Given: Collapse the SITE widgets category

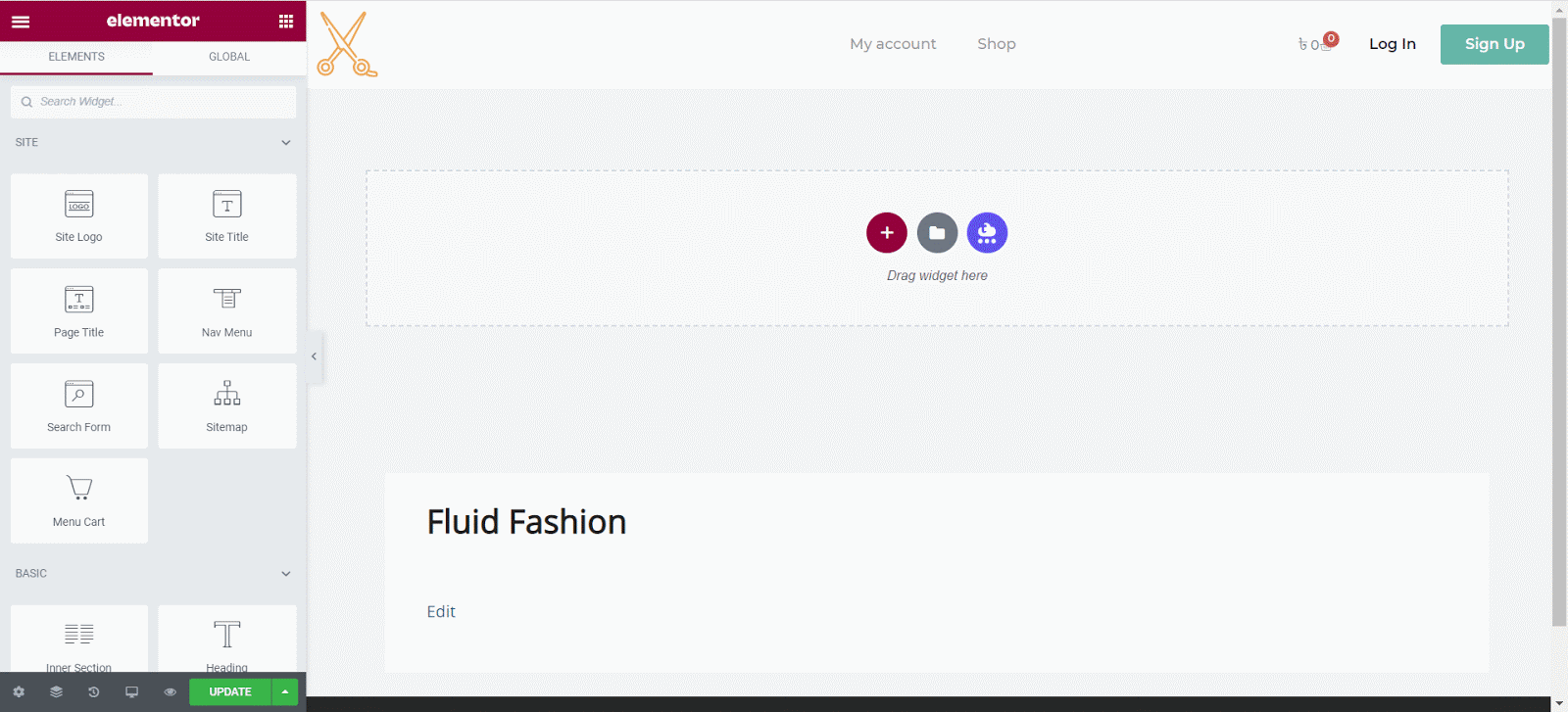Looking at the screenshot, I should tap(285, 143).
